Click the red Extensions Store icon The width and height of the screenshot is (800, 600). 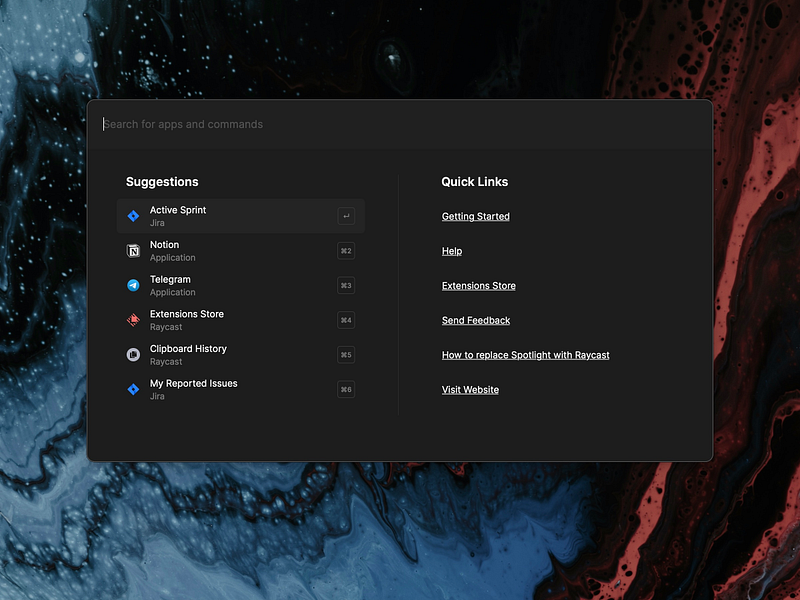tap(133, 320)
